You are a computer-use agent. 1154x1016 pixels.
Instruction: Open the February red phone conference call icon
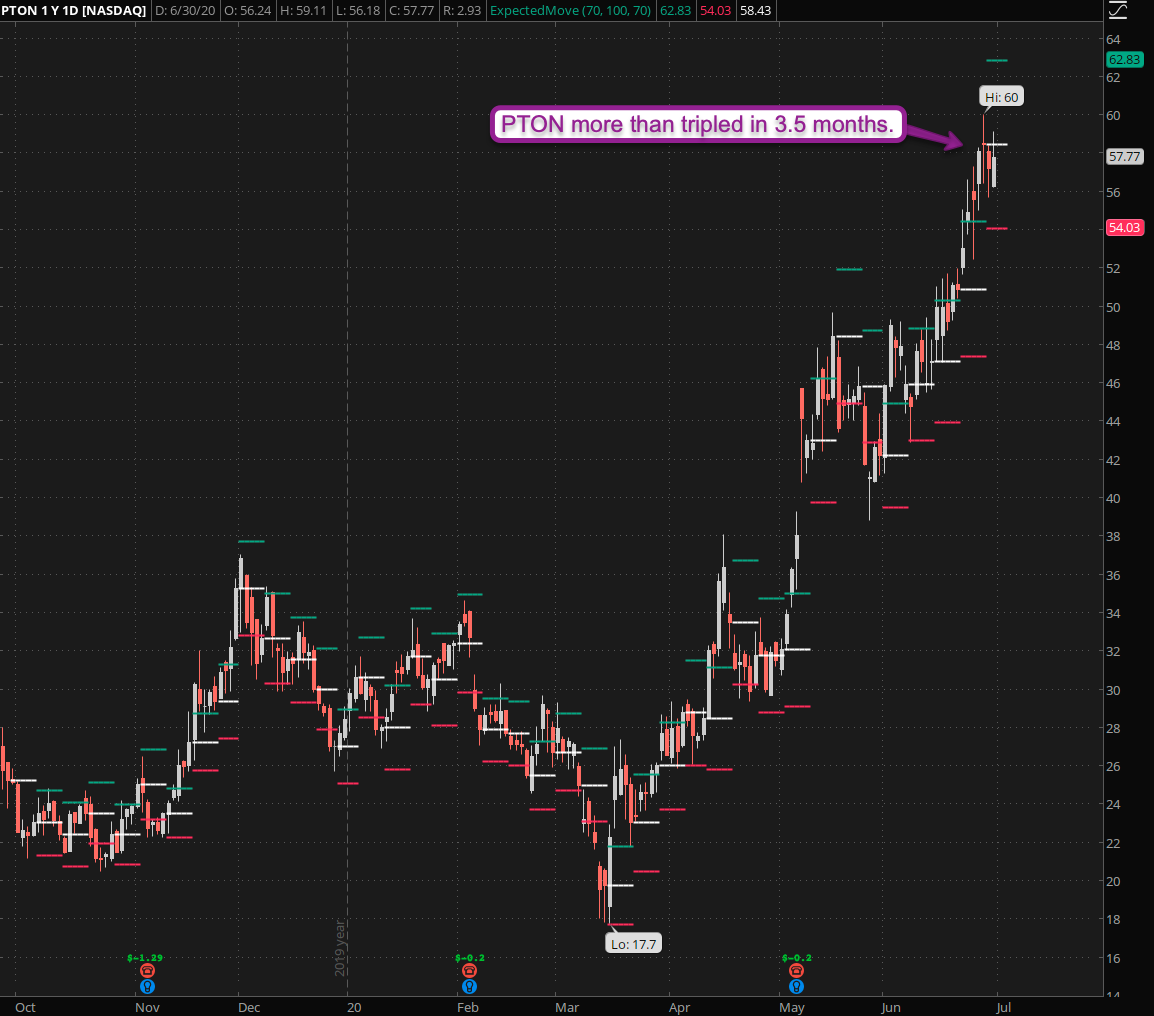470,971
